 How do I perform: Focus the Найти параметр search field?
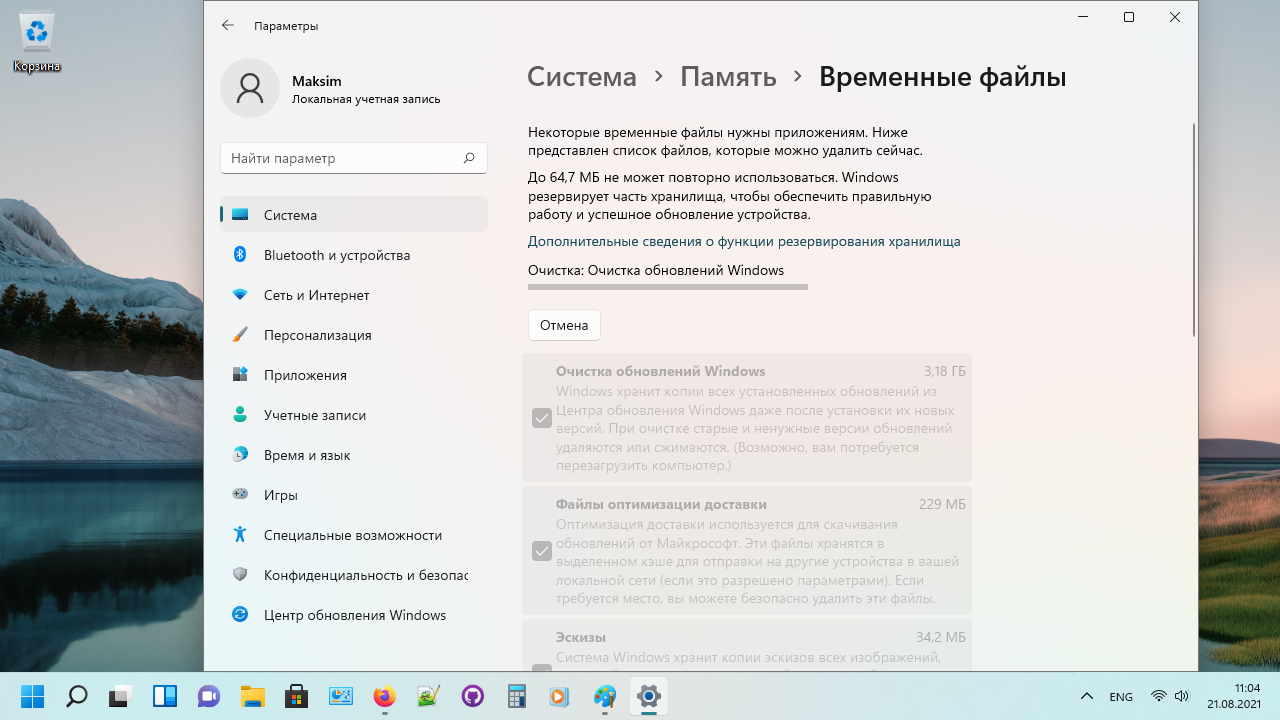click(354, 158)
